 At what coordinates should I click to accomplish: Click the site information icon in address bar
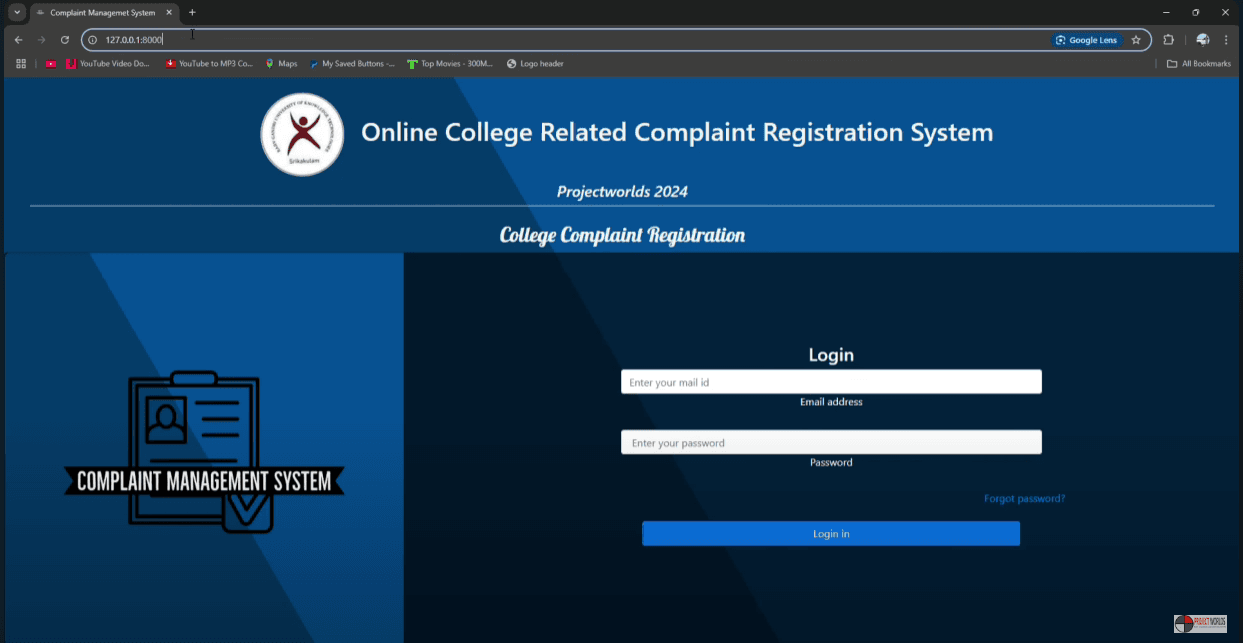pyautogui.click(x=92, y=40)
